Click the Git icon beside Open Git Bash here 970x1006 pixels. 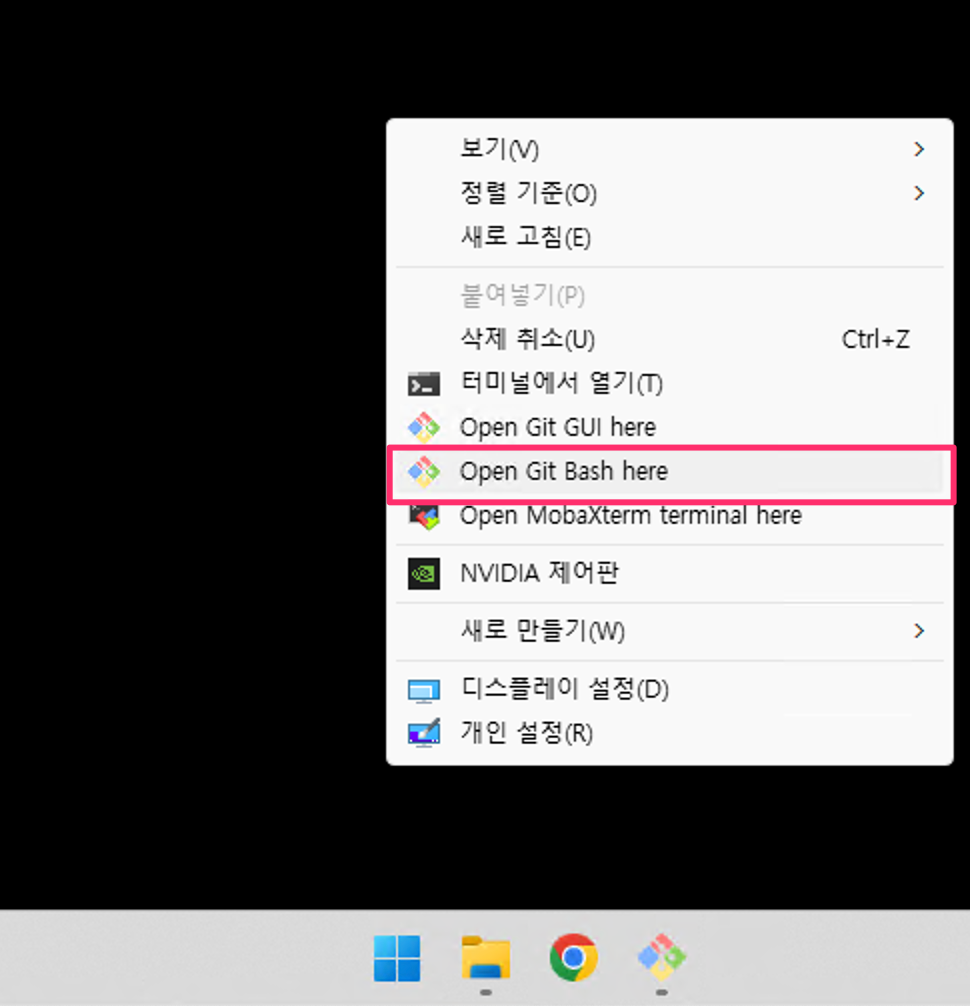point(423,472)
